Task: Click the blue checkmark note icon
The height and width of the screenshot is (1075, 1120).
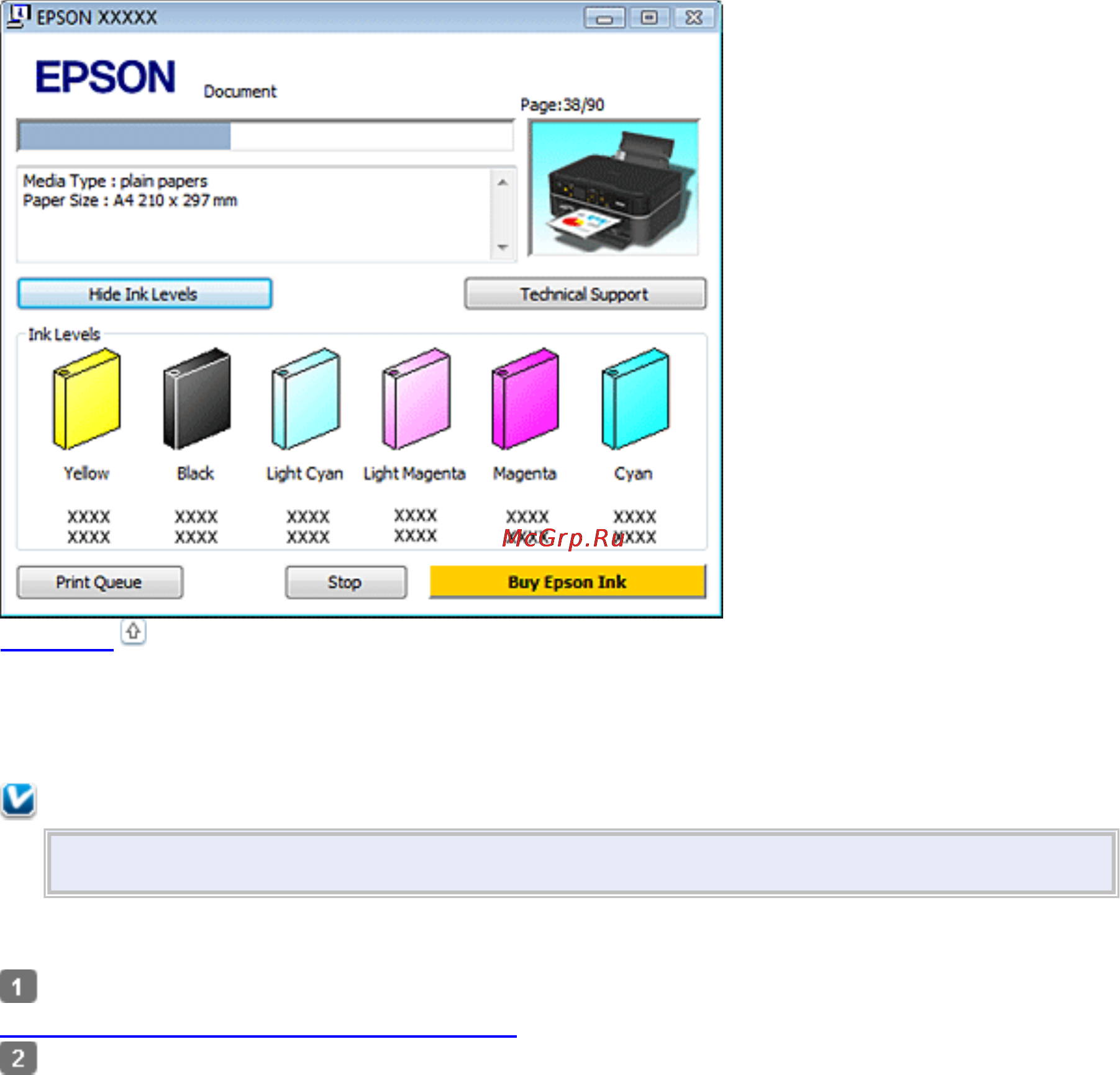Action: pyautogui.click(x=19, y=800)
